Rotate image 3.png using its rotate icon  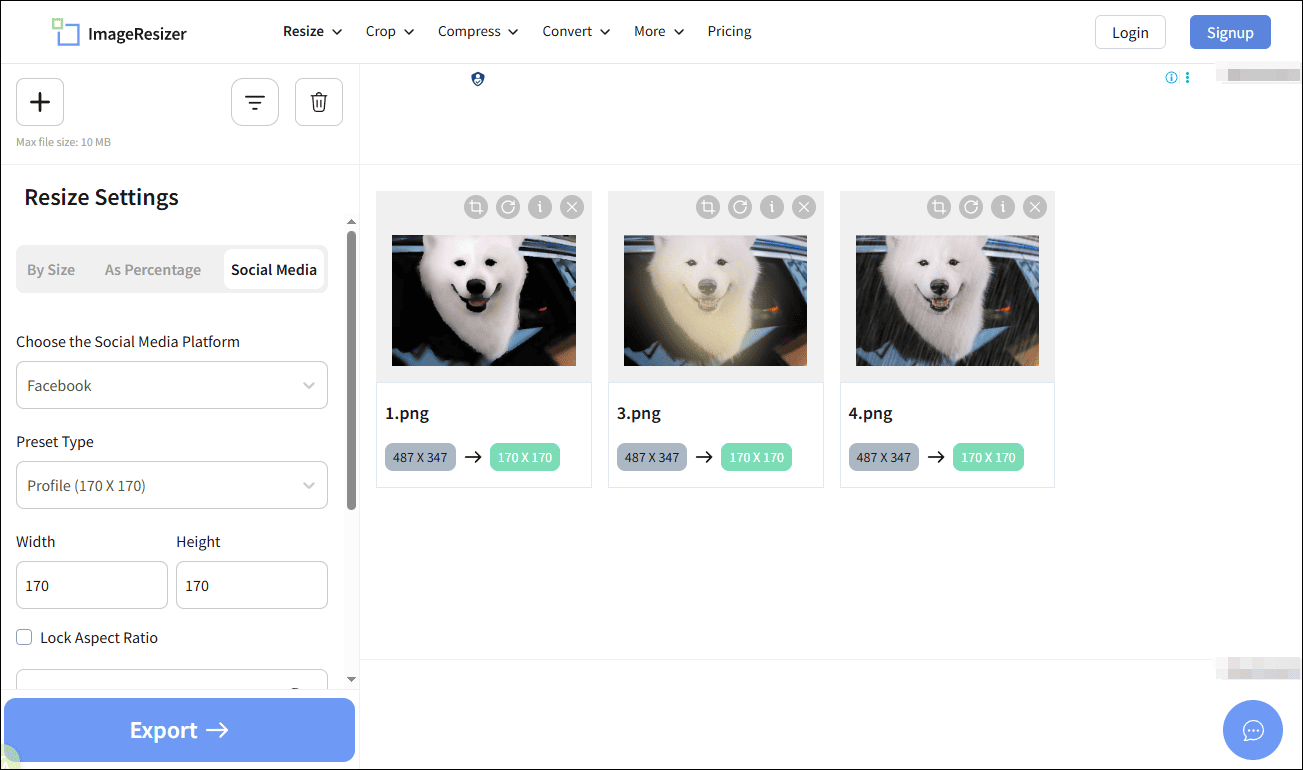739,207
